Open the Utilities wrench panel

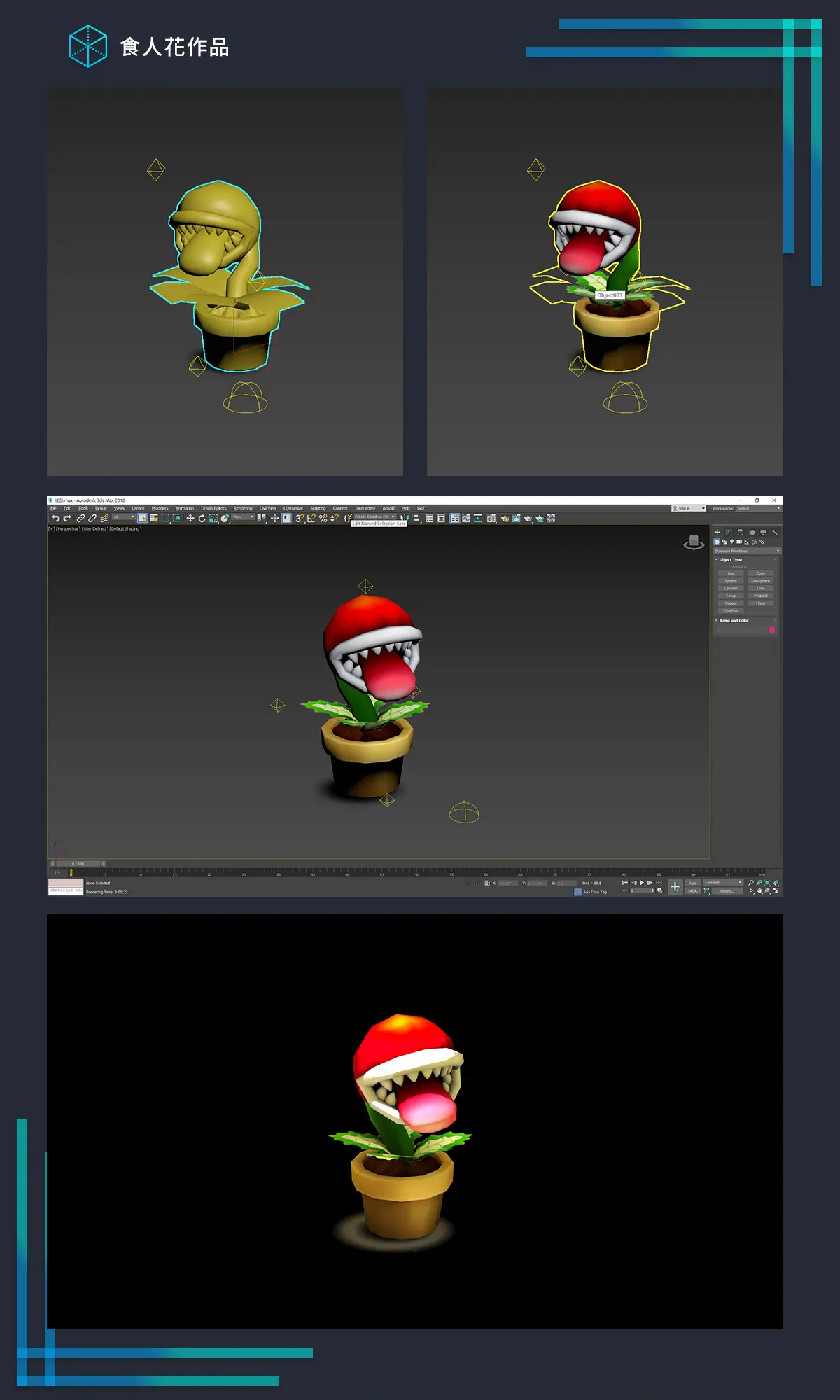[775, 533]
